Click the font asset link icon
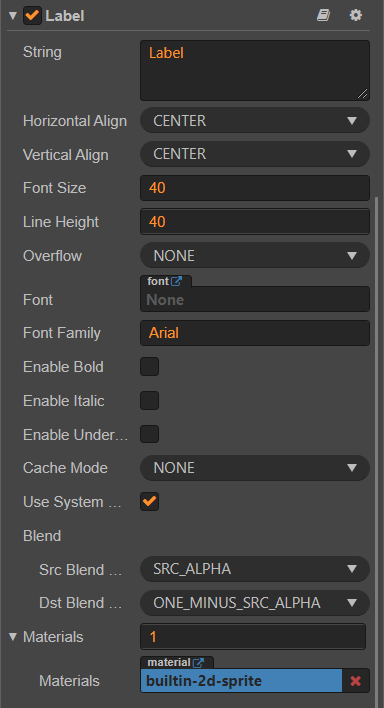 coord(176,281)
